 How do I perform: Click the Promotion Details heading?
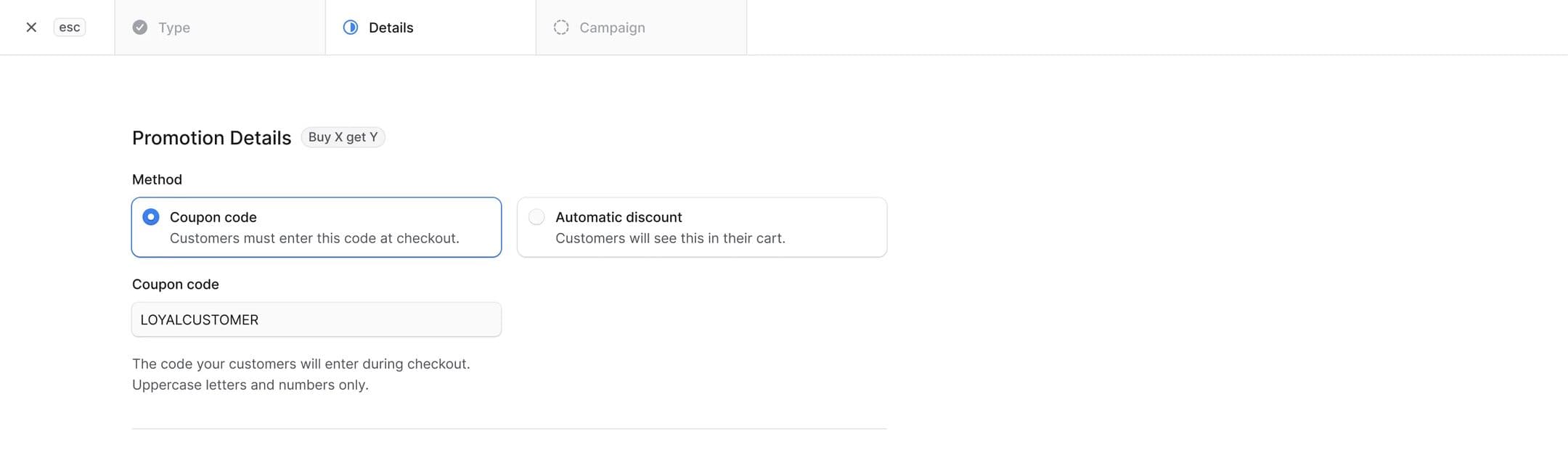(x=212, y=138)
